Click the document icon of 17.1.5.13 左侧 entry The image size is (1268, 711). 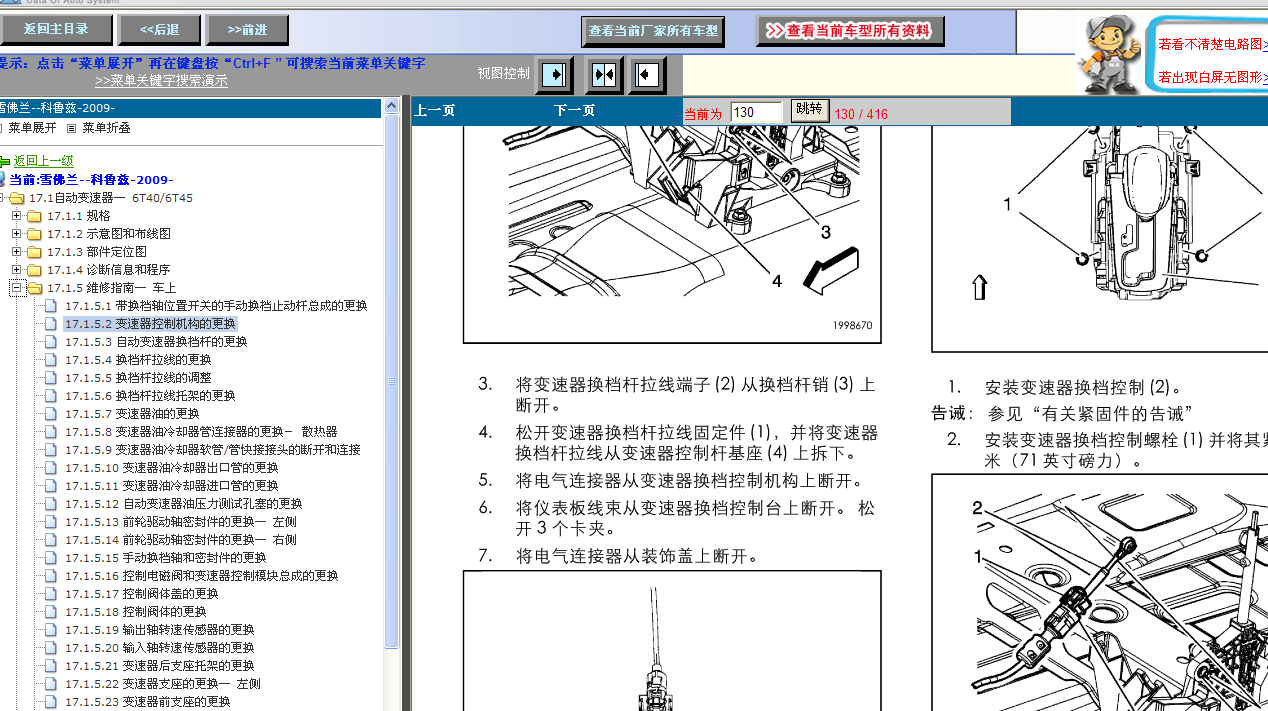[50, 522]
